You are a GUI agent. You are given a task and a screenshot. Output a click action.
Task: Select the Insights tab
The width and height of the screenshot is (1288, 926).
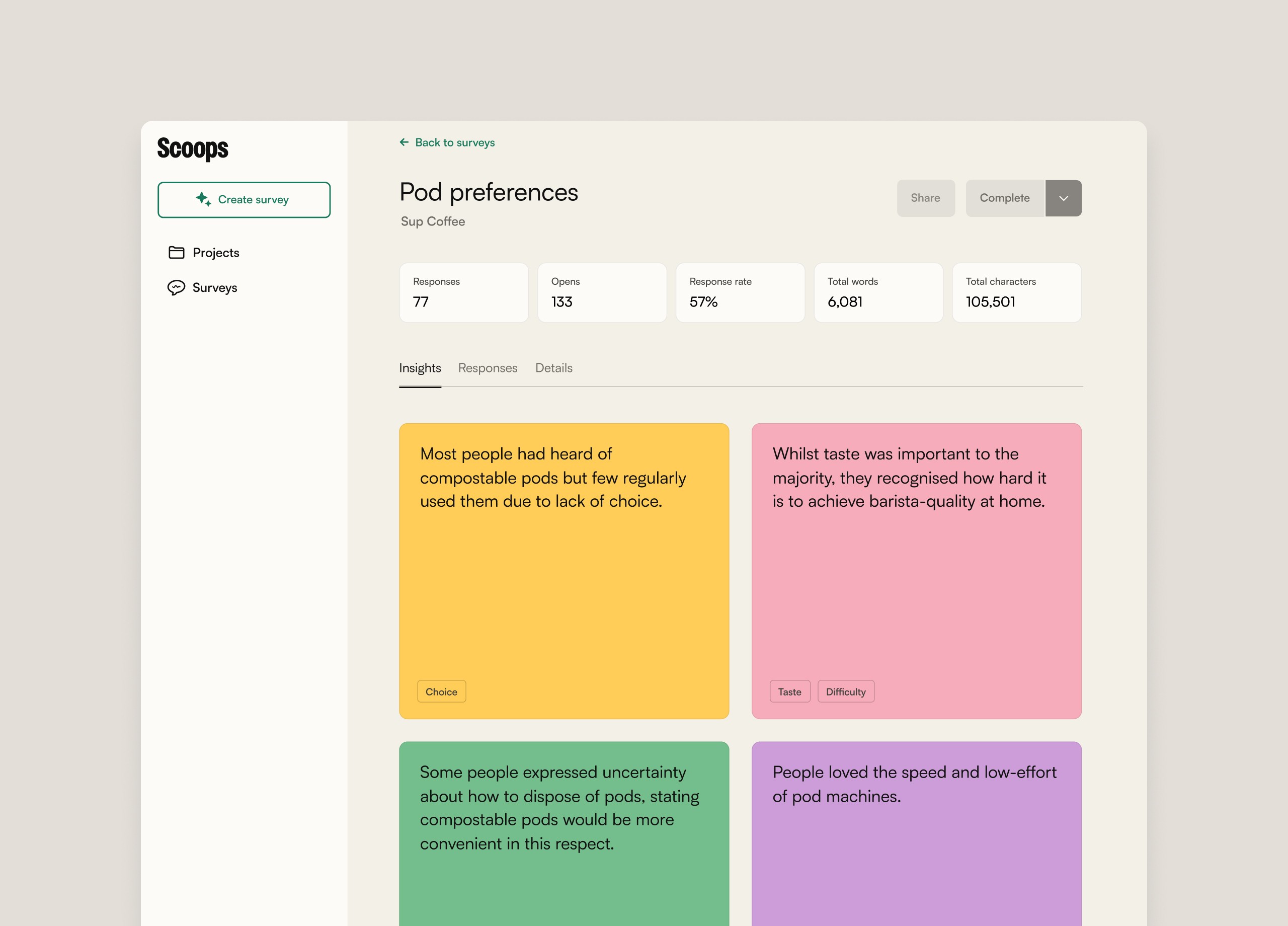(x=420, y=368)
